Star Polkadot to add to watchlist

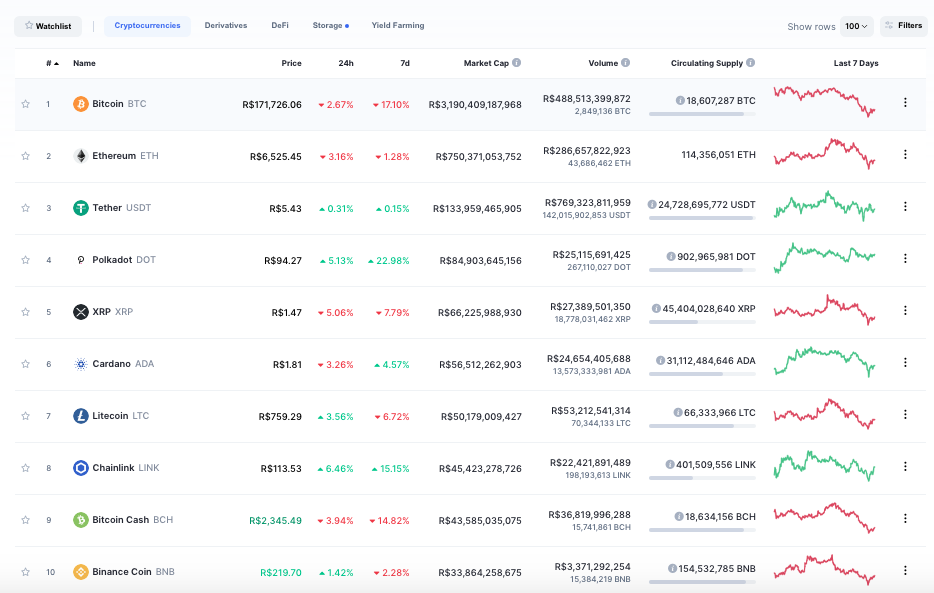click(x=26, y=260)
